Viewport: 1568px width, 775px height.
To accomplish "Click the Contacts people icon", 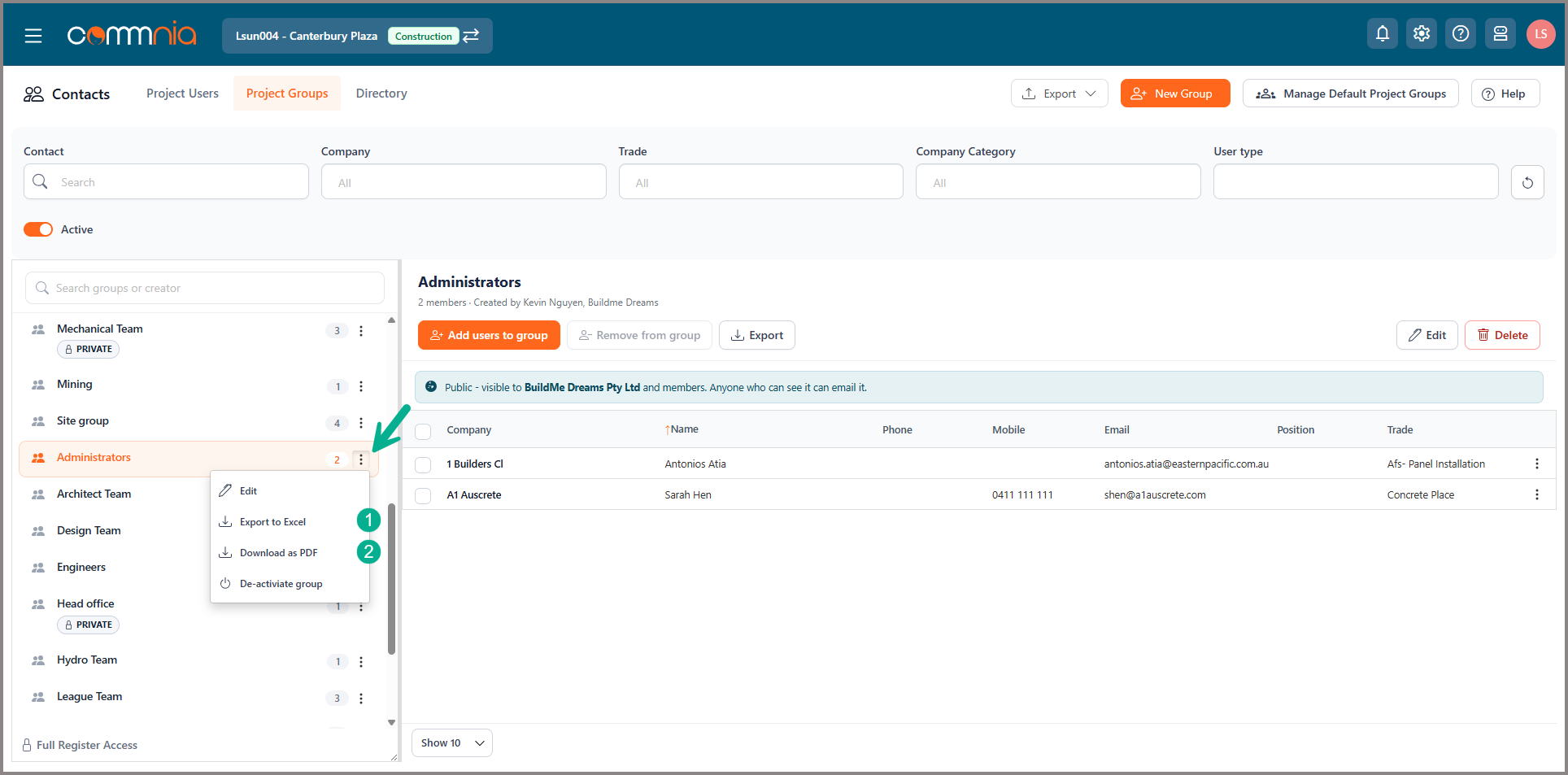I will pos(33,94).
